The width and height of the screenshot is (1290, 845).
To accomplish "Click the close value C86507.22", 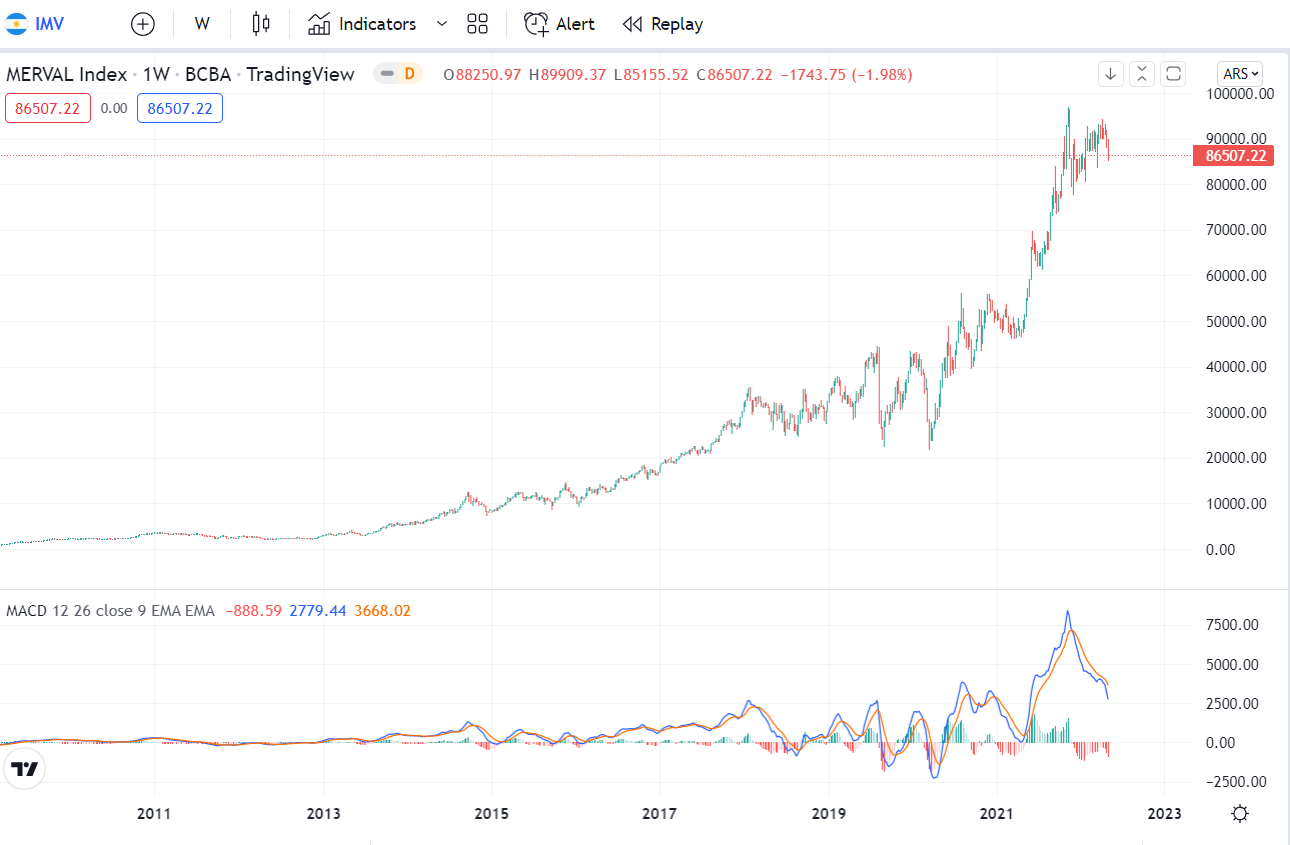I will click(x=734, y=74).
